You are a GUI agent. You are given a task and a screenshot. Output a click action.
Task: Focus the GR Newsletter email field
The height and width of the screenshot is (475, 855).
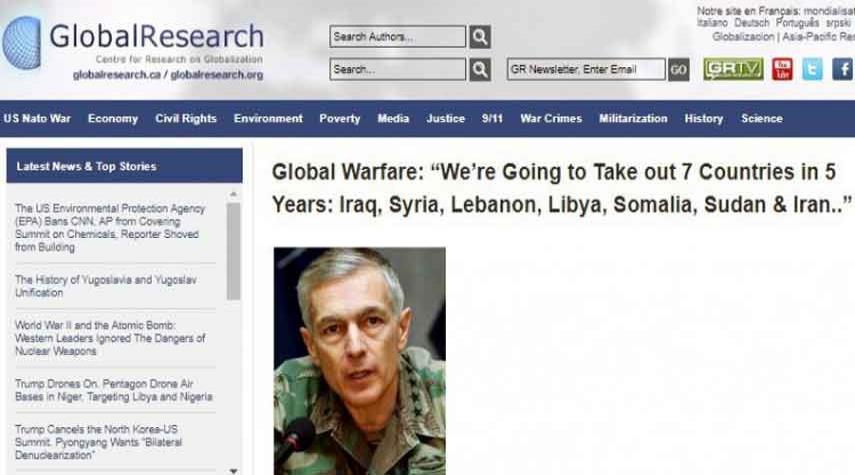click(x=586, y=69)
